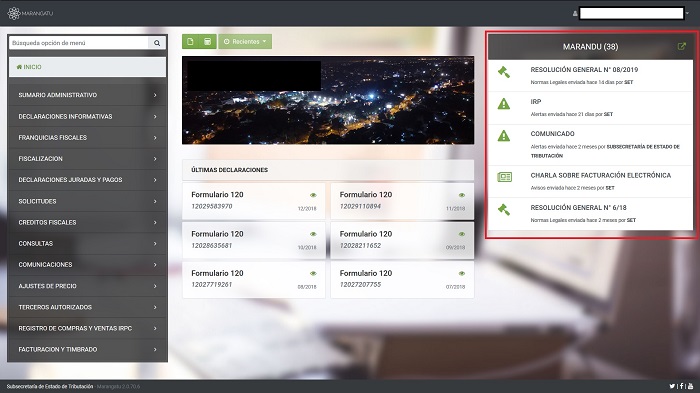Click the search magnifier icon in menu search

(x=157, y=43)
